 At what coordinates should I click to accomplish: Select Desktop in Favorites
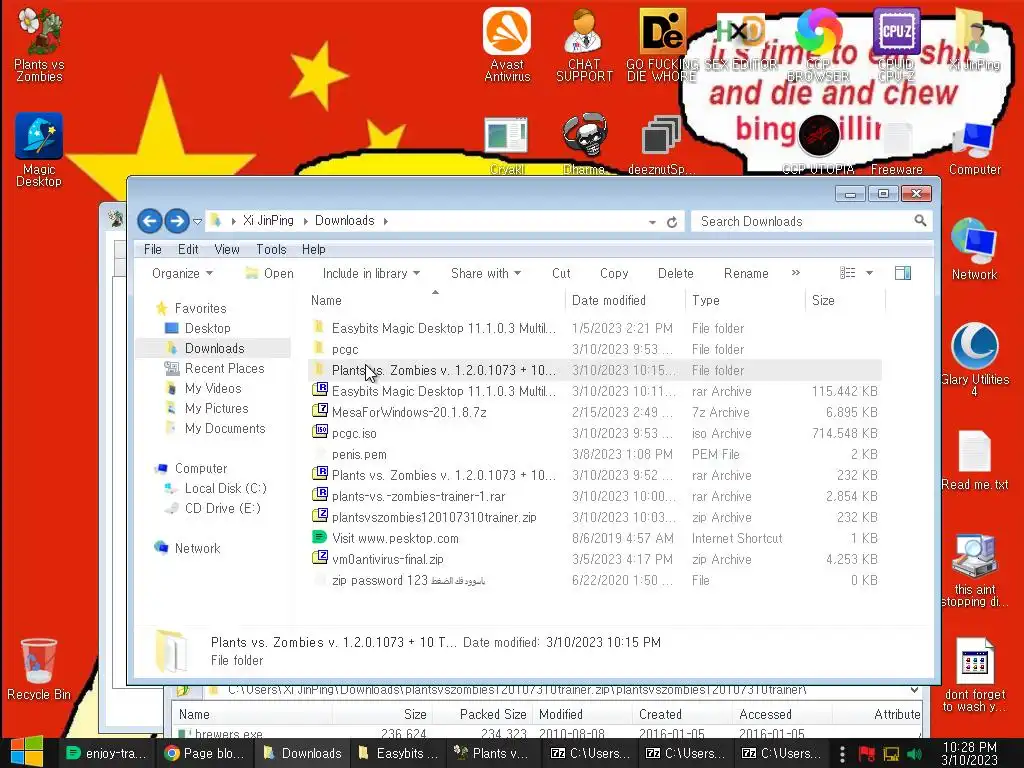pos(208,328)
